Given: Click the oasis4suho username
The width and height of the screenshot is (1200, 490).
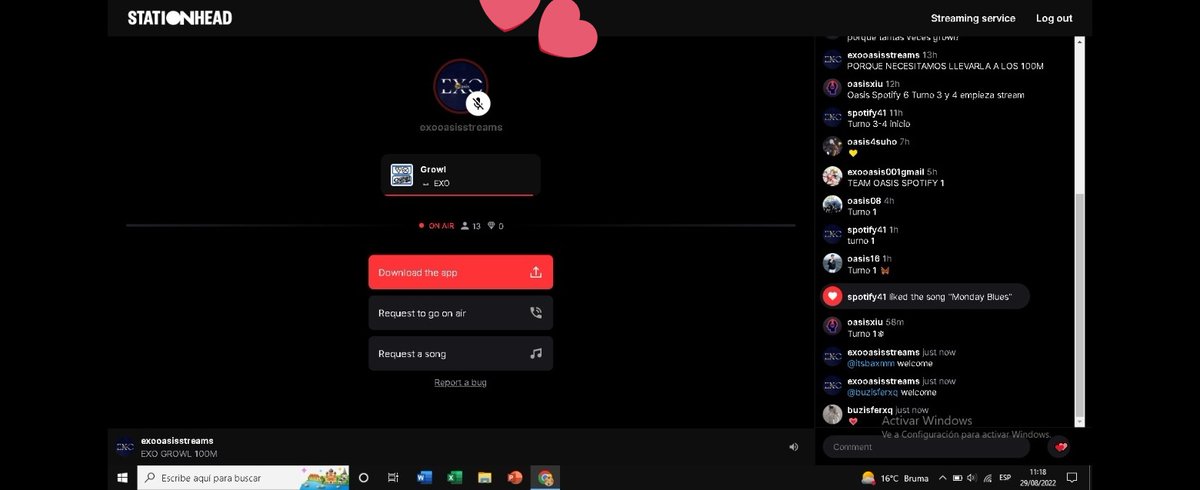Looking at the screenshot, I should (x=870, y=141).
